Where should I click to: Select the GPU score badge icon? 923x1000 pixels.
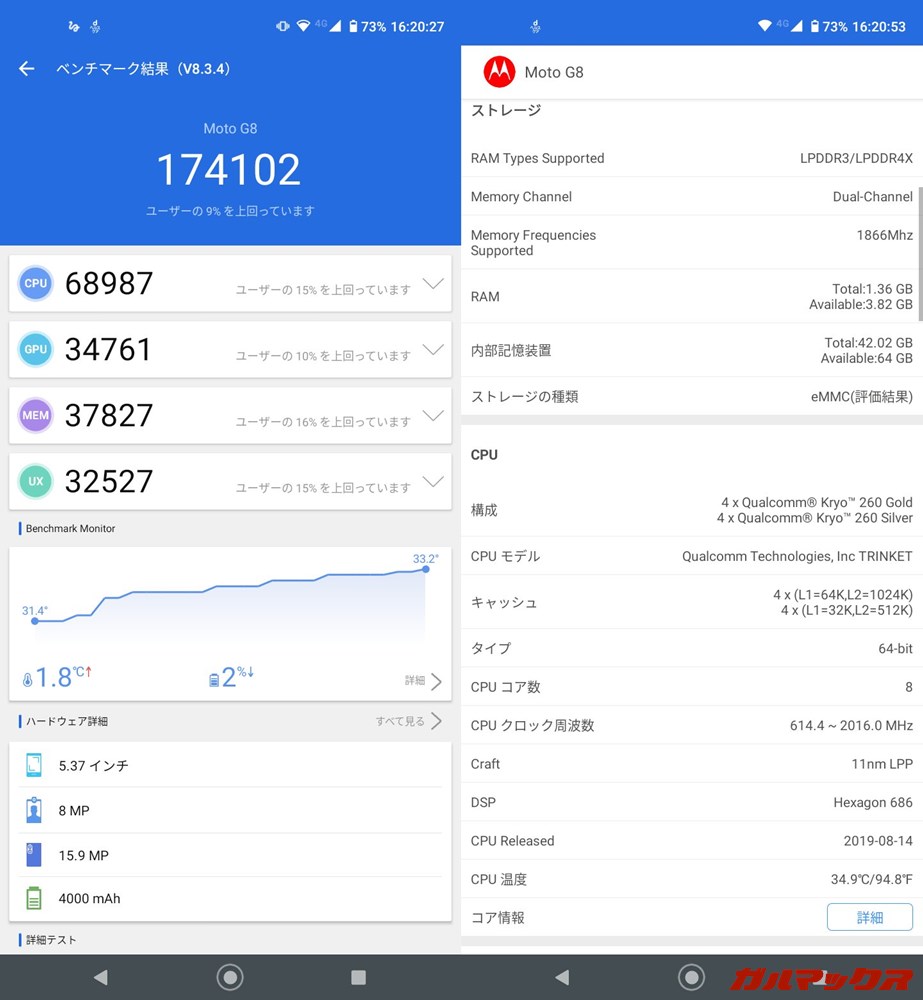coord(35,349)
